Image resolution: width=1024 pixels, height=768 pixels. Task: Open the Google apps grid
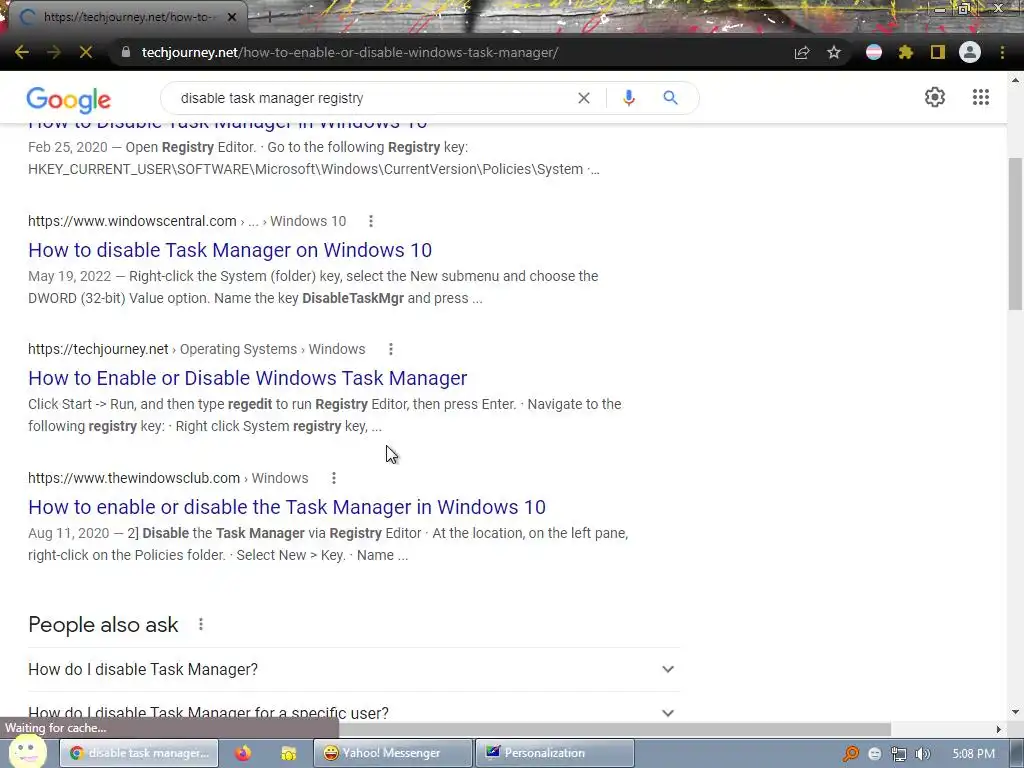(981, 97)
